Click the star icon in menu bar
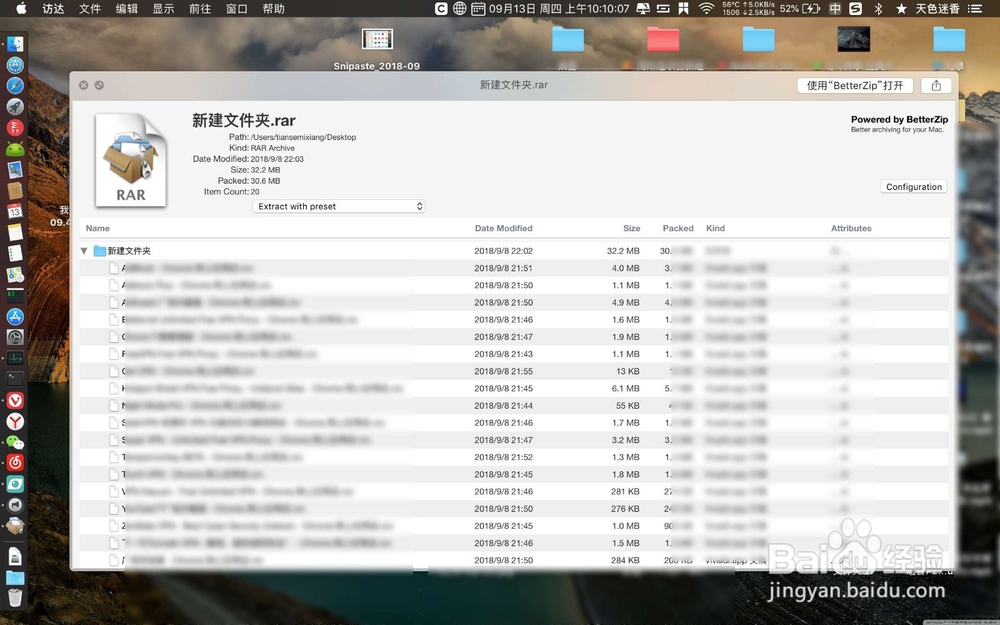The height and width of the screenshot is (625, 1000). (901, 8)
